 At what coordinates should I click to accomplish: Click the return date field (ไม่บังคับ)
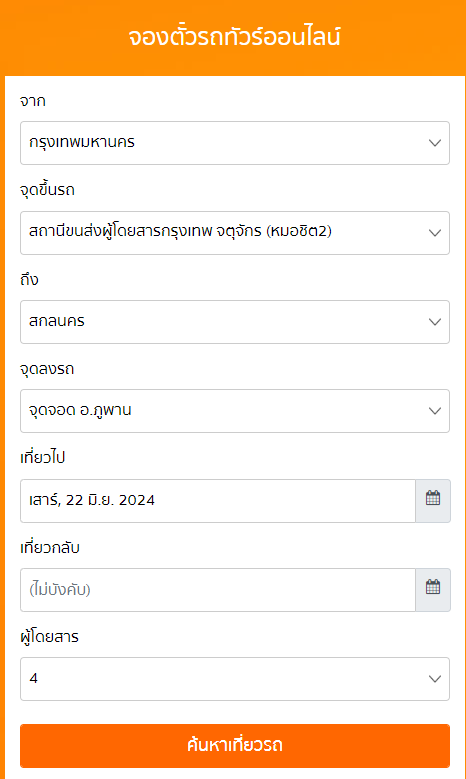(218, 590)
